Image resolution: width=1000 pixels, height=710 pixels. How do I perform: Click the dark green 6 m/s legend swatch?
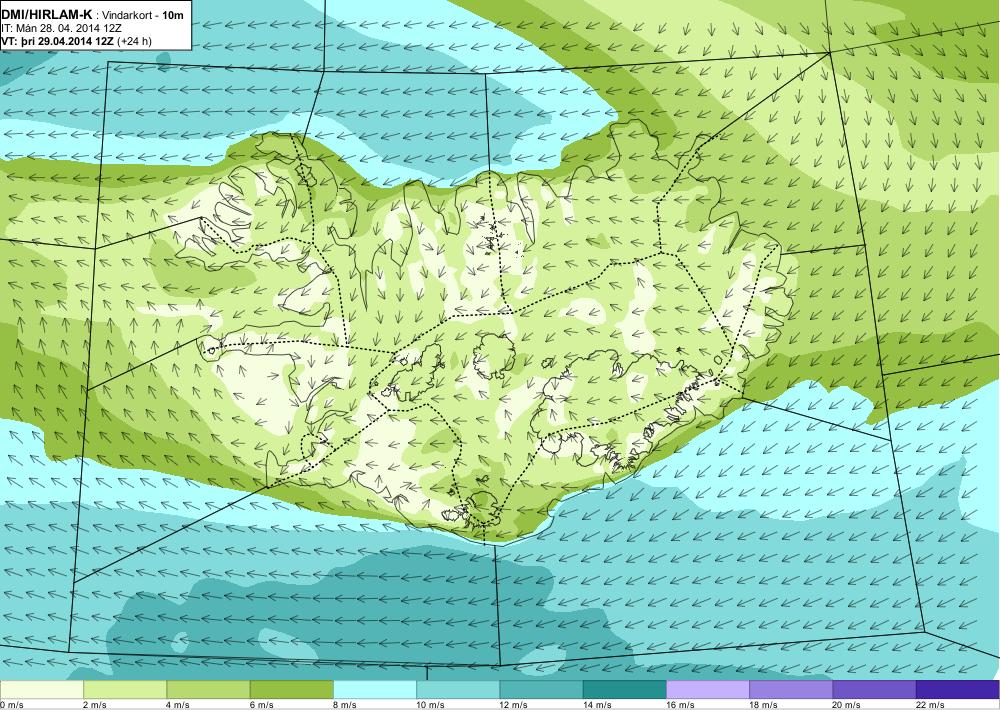[x=291, y=689]
